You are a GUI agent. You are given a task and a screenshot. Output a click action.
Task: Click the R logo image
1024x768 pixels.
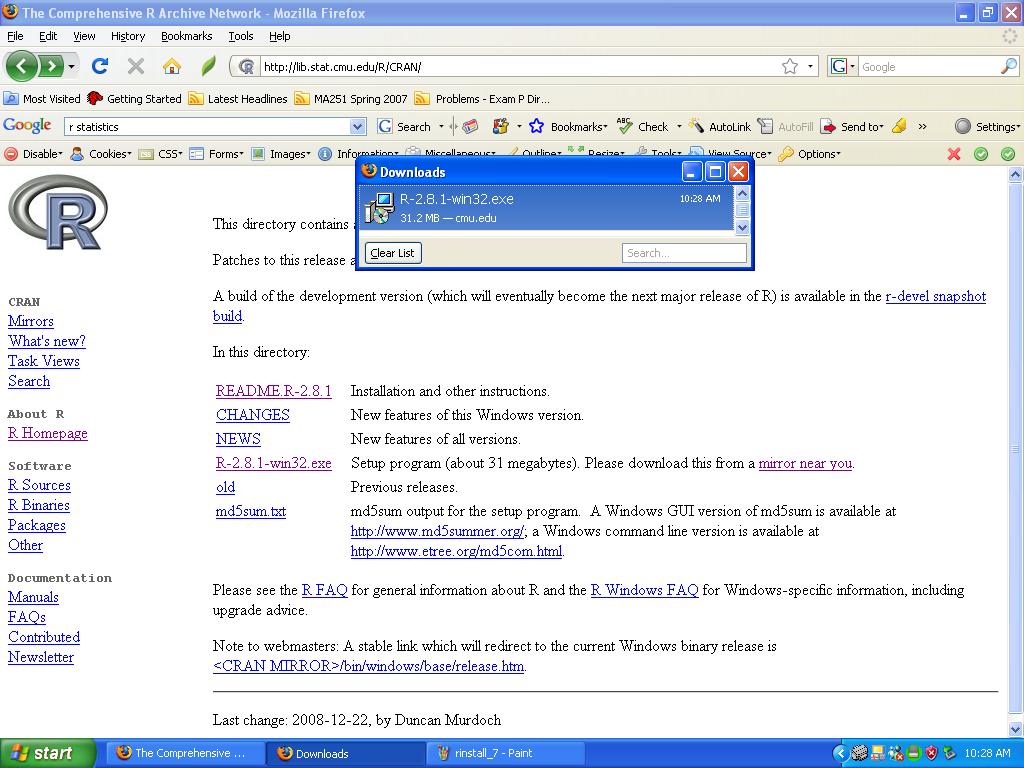coord(57,212)
